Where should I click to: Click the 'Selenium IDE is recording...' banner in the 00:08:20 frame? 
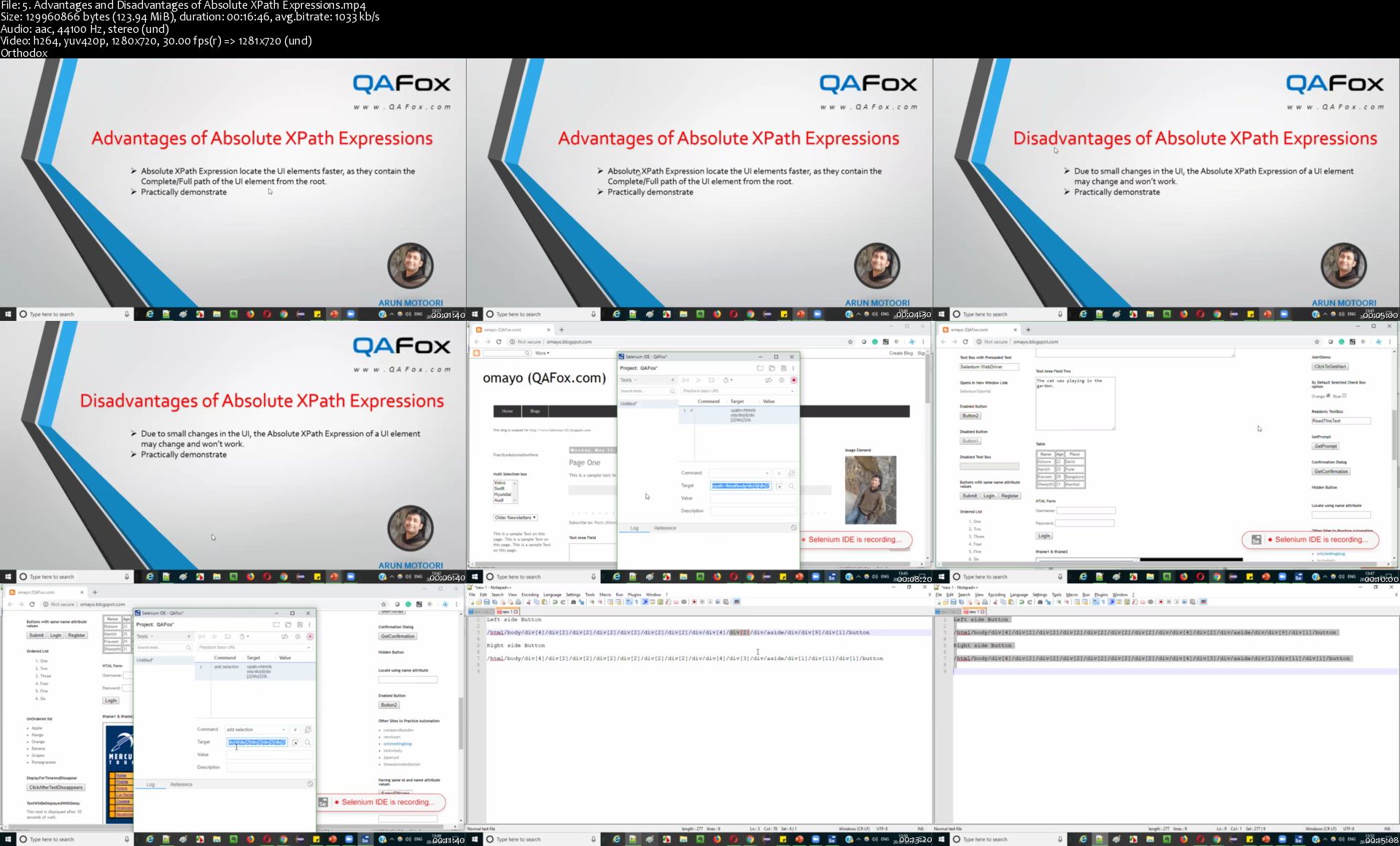pos(855,540)
